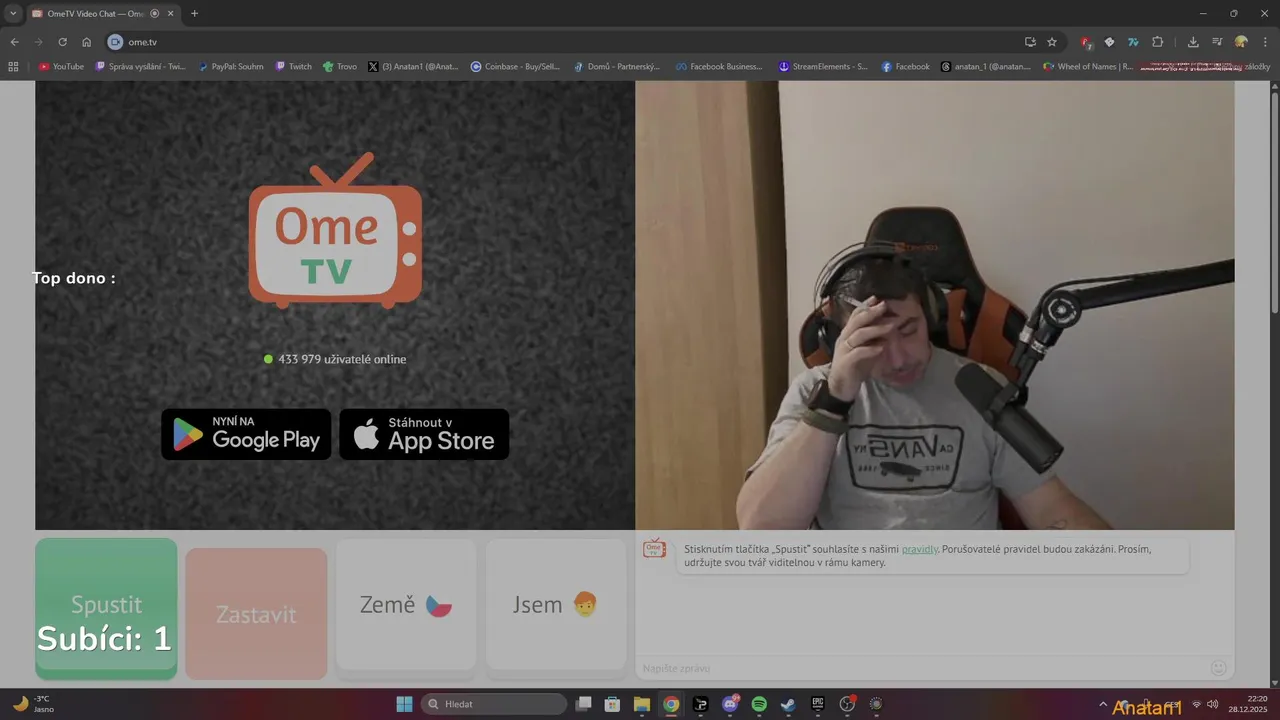Screen dimensions: 1280x720
Task: Open the PayPal: Souhrn bookmark
Action: tap(231, 66)
